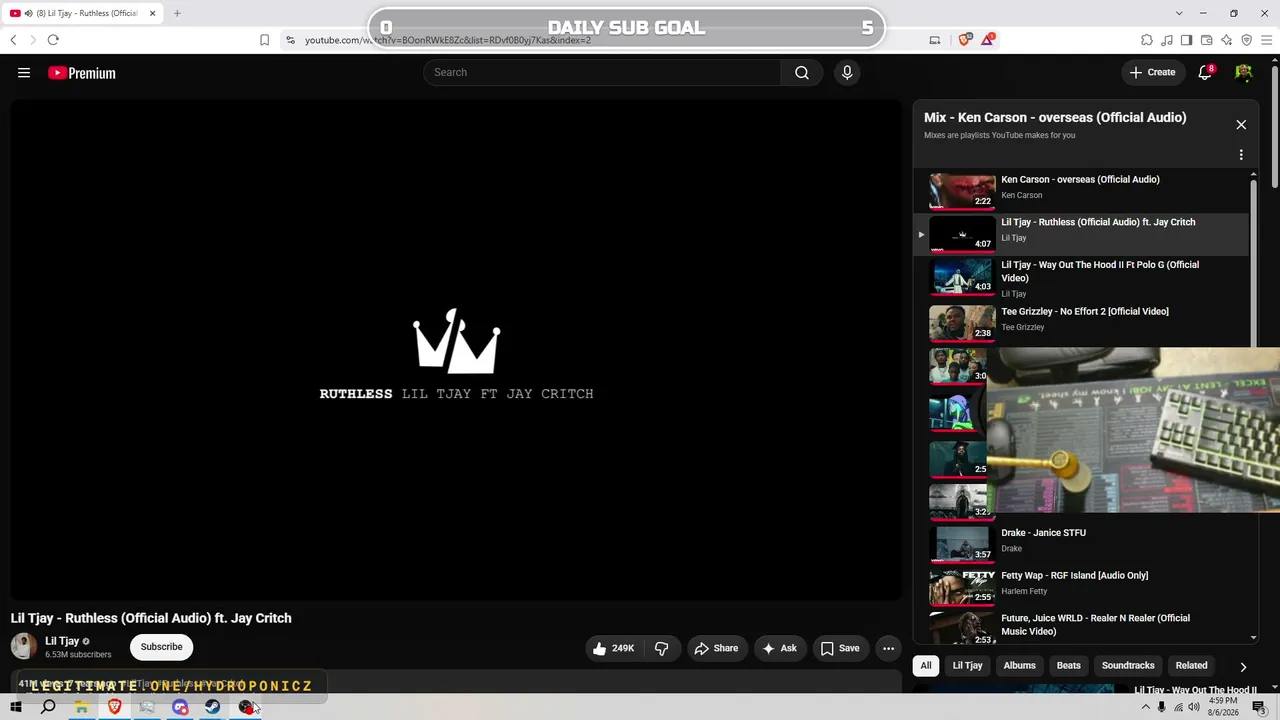Image resolution: width=1280 pixels, height=720 pixels.
Task: Click the search magnifier button
Action: point(802,72)
